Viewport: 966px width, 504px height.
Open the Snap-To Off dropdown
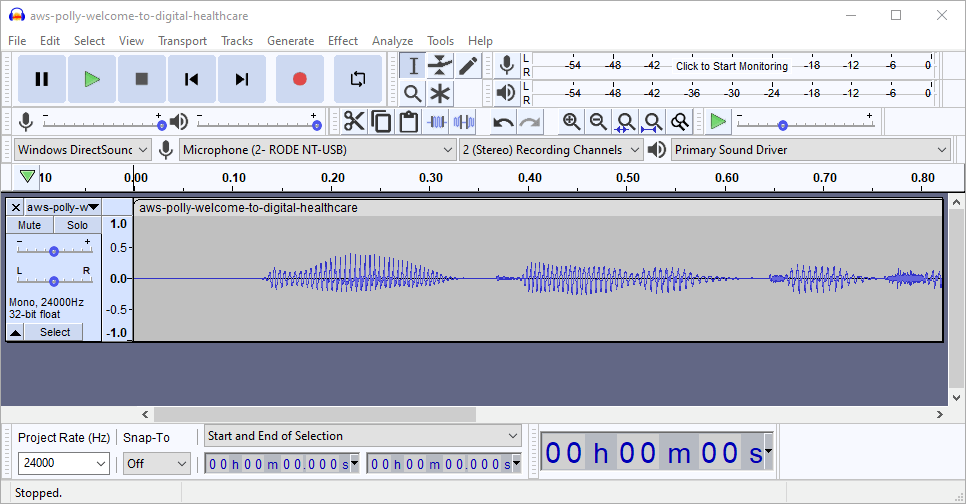(x=156, y=463)
